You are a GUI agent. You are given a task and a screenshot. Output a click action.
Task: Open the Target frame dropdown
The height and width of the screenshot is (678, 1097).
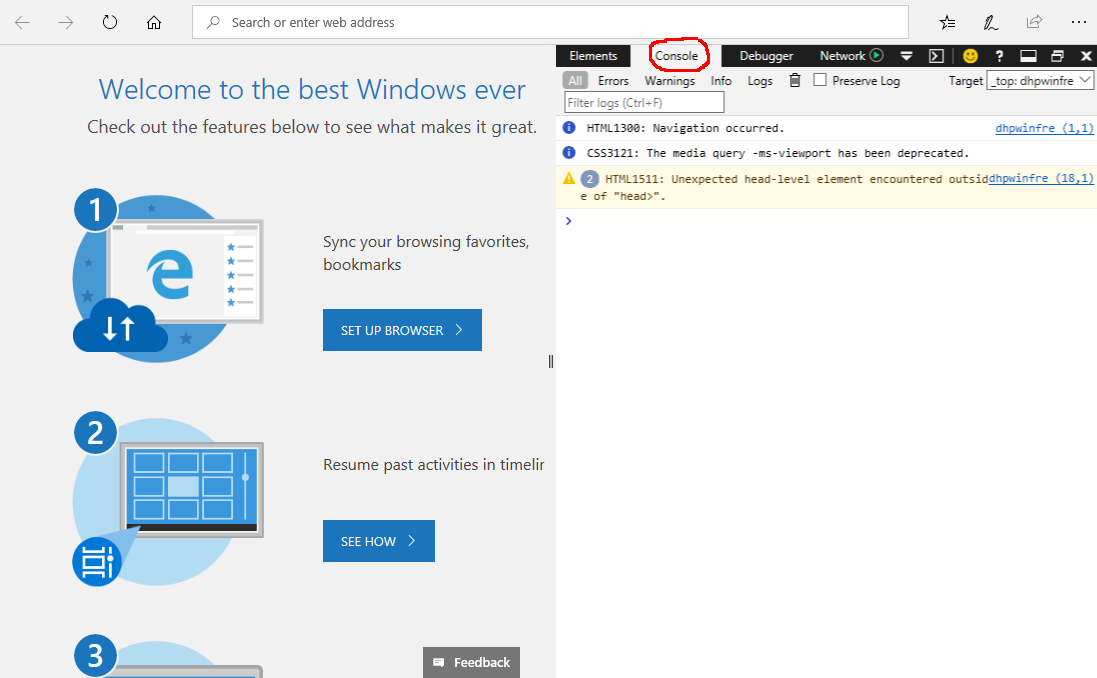1040,81
